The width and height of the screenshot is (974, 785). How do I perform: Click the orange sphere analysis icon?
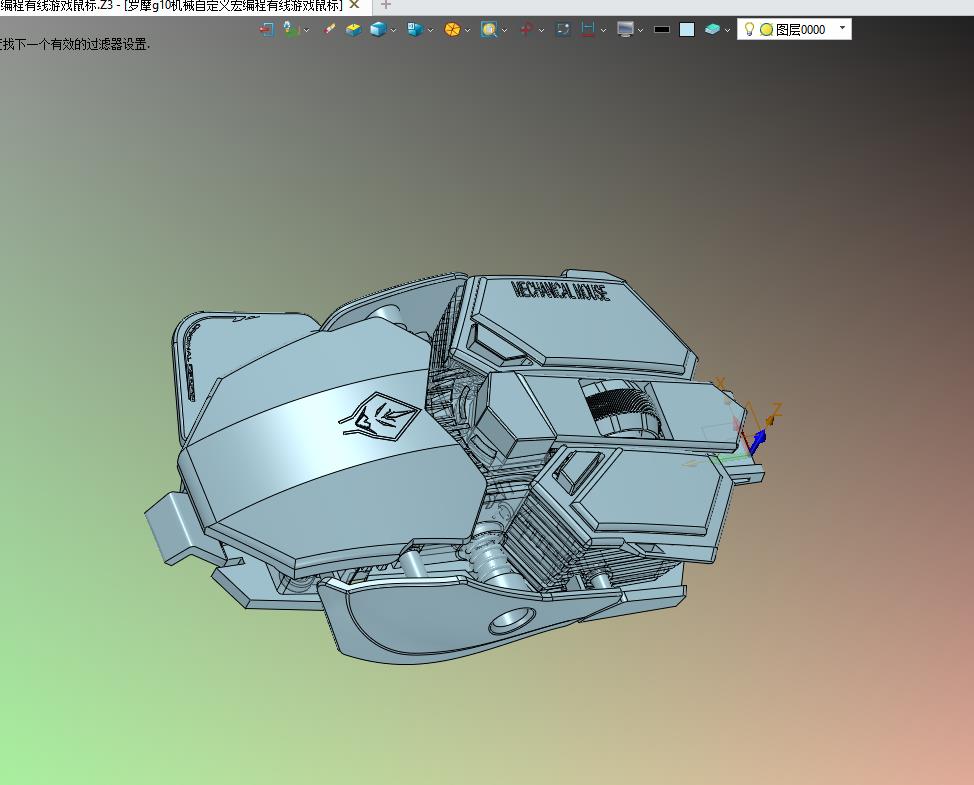452,29
